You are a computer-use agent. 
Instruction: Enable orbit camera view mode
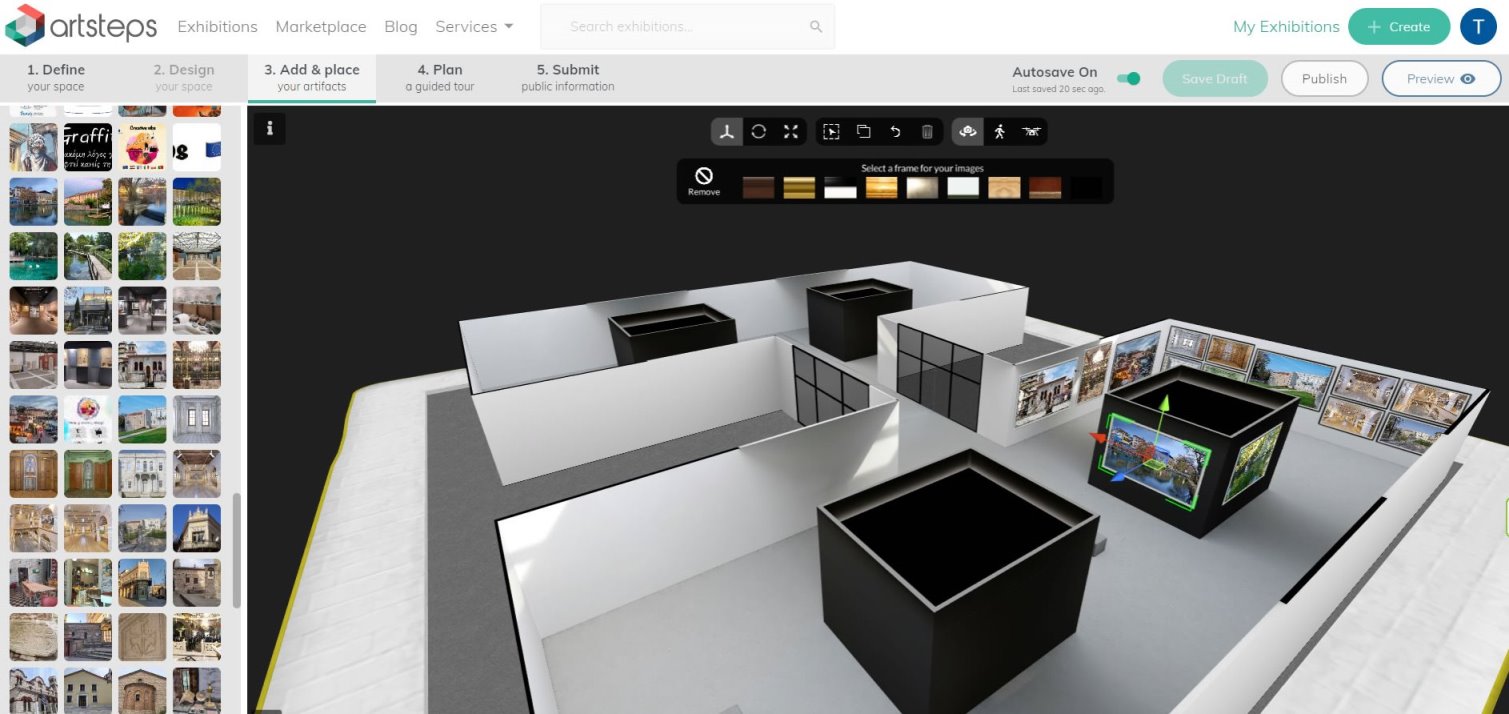967,132
